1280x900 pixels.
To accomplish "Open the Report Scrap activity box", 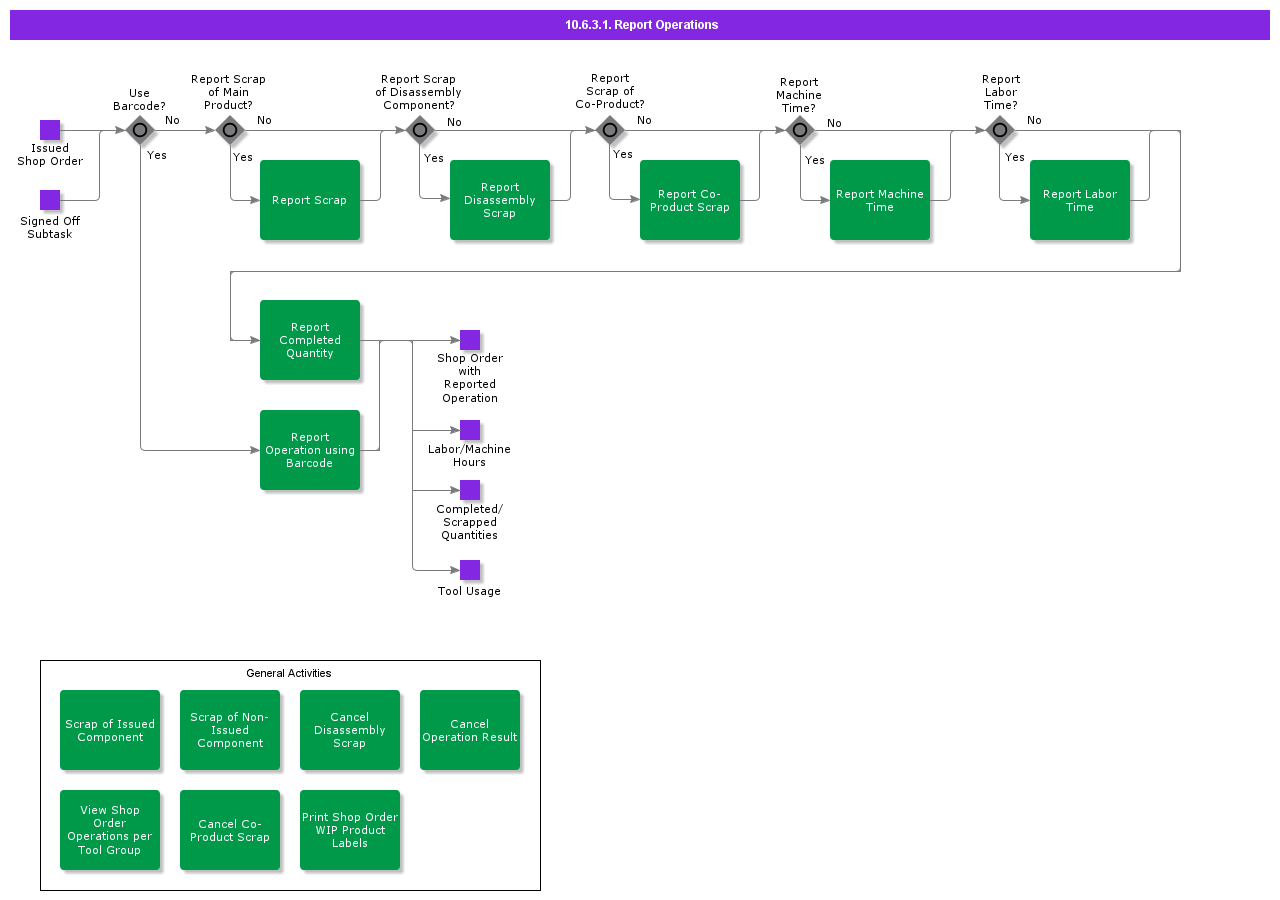I will (x=310, y=200).
